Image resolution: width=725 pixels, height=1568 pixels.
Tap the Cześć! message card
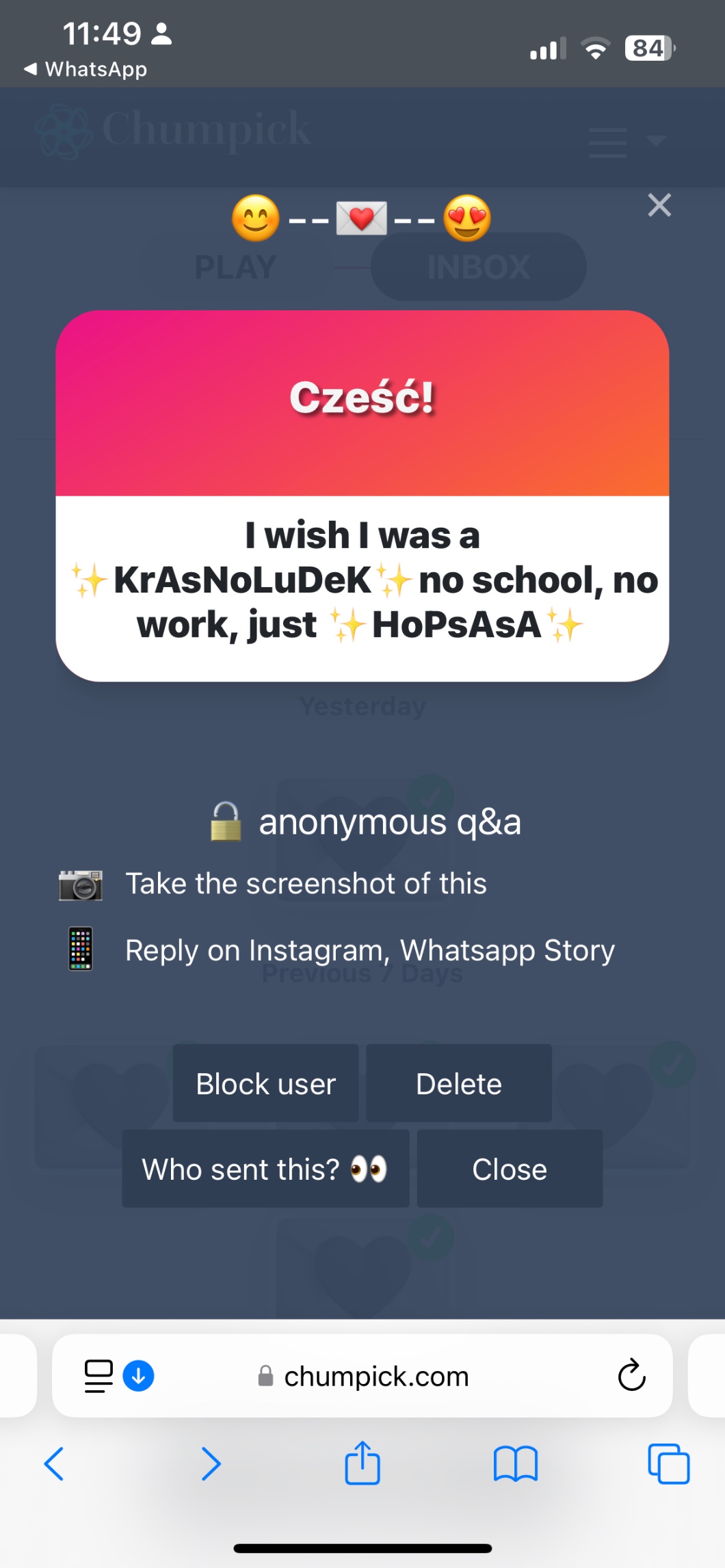coord(362,496)
